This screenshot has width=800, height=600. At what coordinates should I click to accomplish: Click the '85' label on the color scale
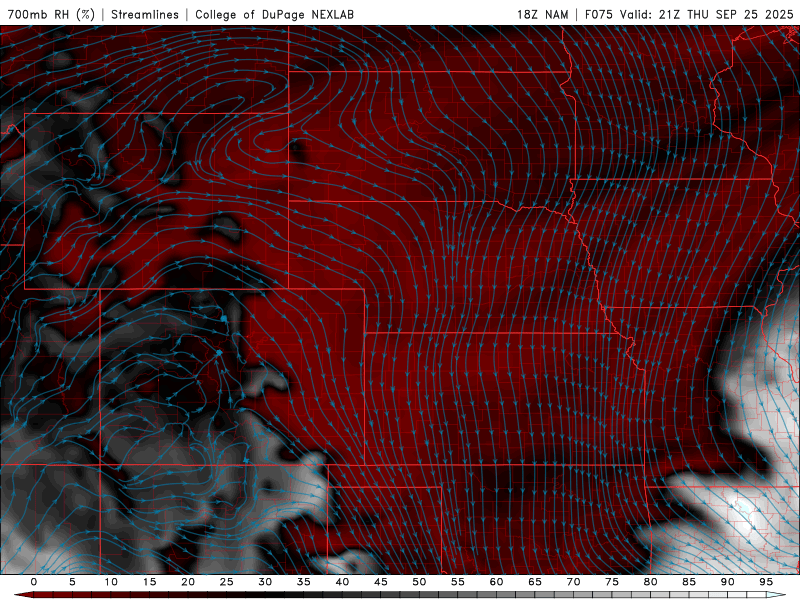tap(688, 582)
